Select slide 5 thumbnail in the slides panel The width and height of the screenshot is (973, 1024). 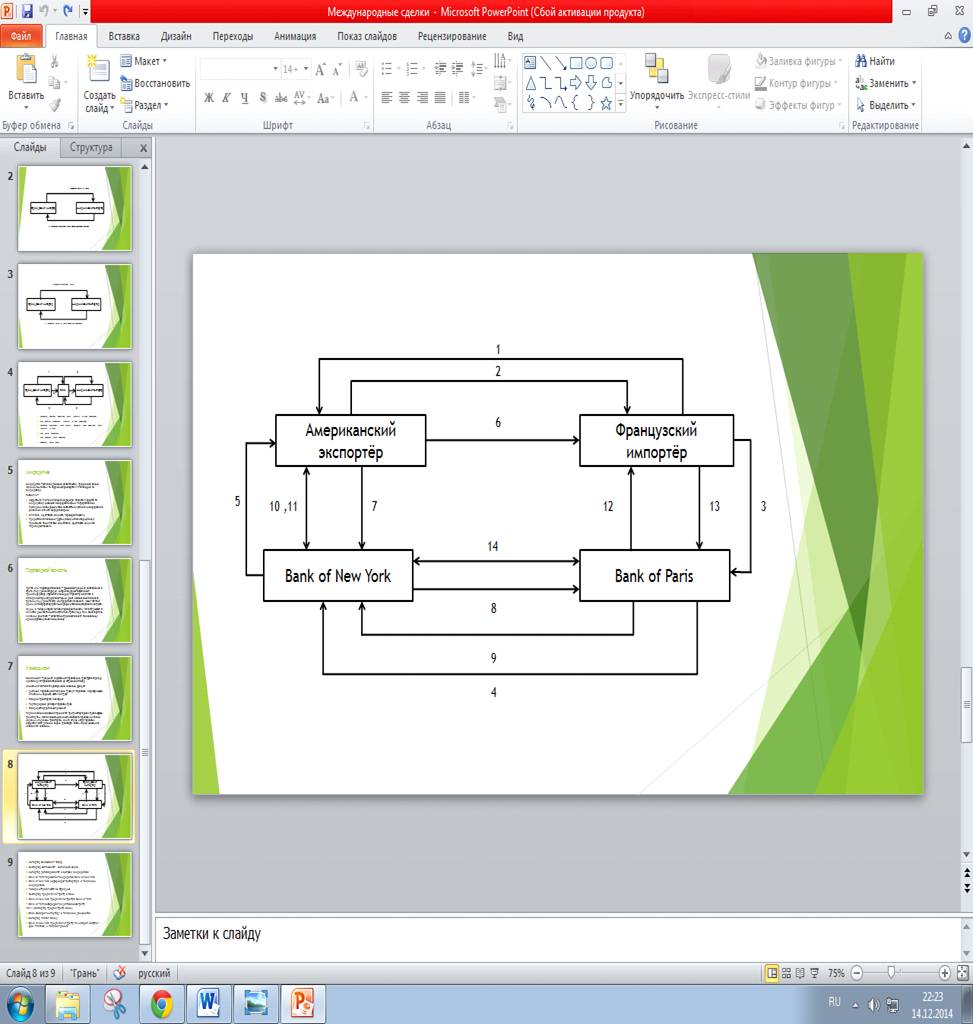[75, 502]
